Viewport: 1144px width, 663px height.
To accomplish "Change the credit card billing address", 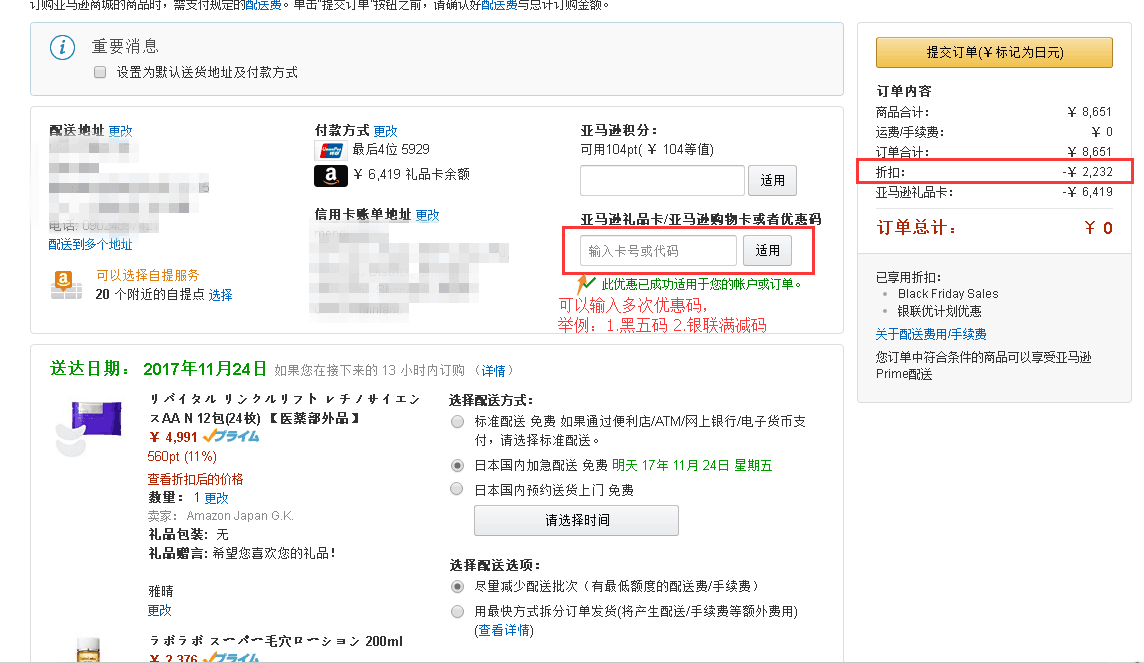I will [428, 215].
